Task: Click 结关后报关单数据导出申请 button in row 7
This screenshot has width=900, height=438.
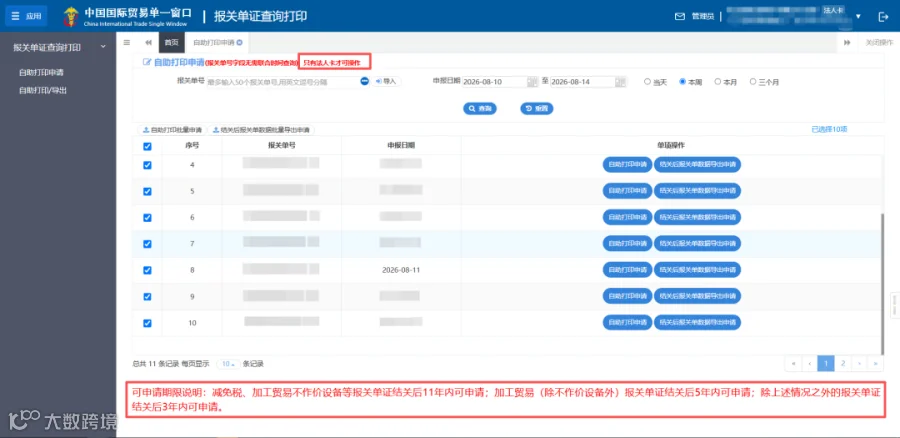Action: pyautogui.click(x=697, y=244)
